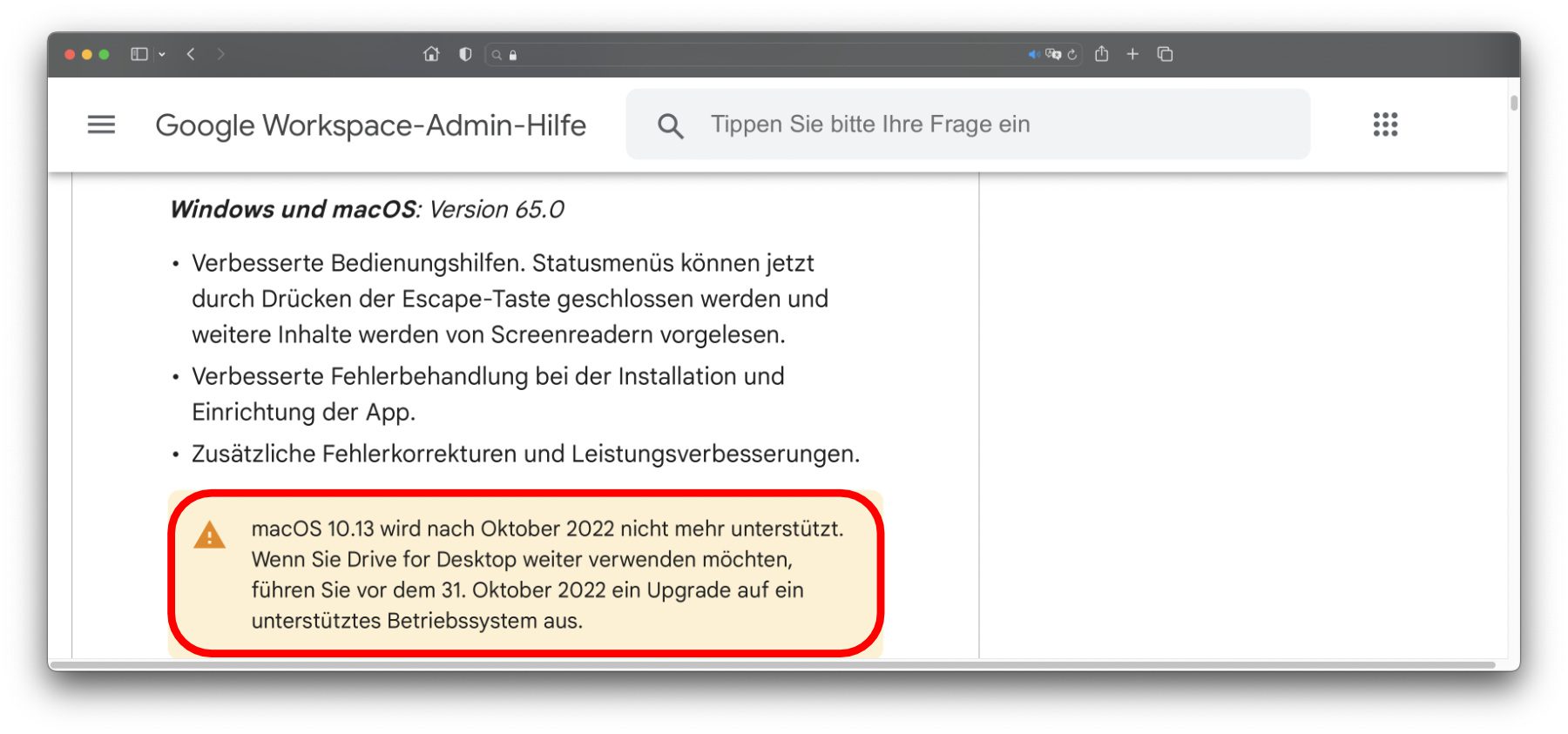This screenshot has width=1568, height=734.
Task: Open a new tab with plus icon
Action: click(1132, 54)
